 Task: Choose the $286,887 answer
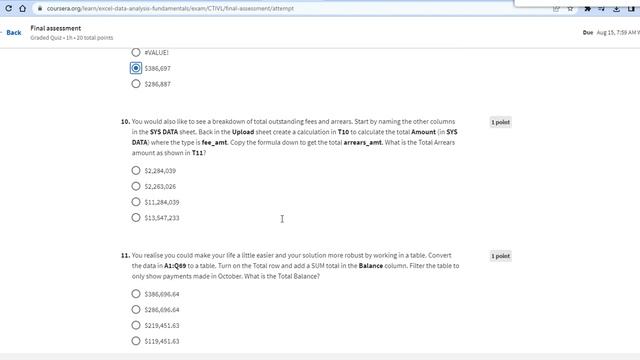(x=136, y=84)
